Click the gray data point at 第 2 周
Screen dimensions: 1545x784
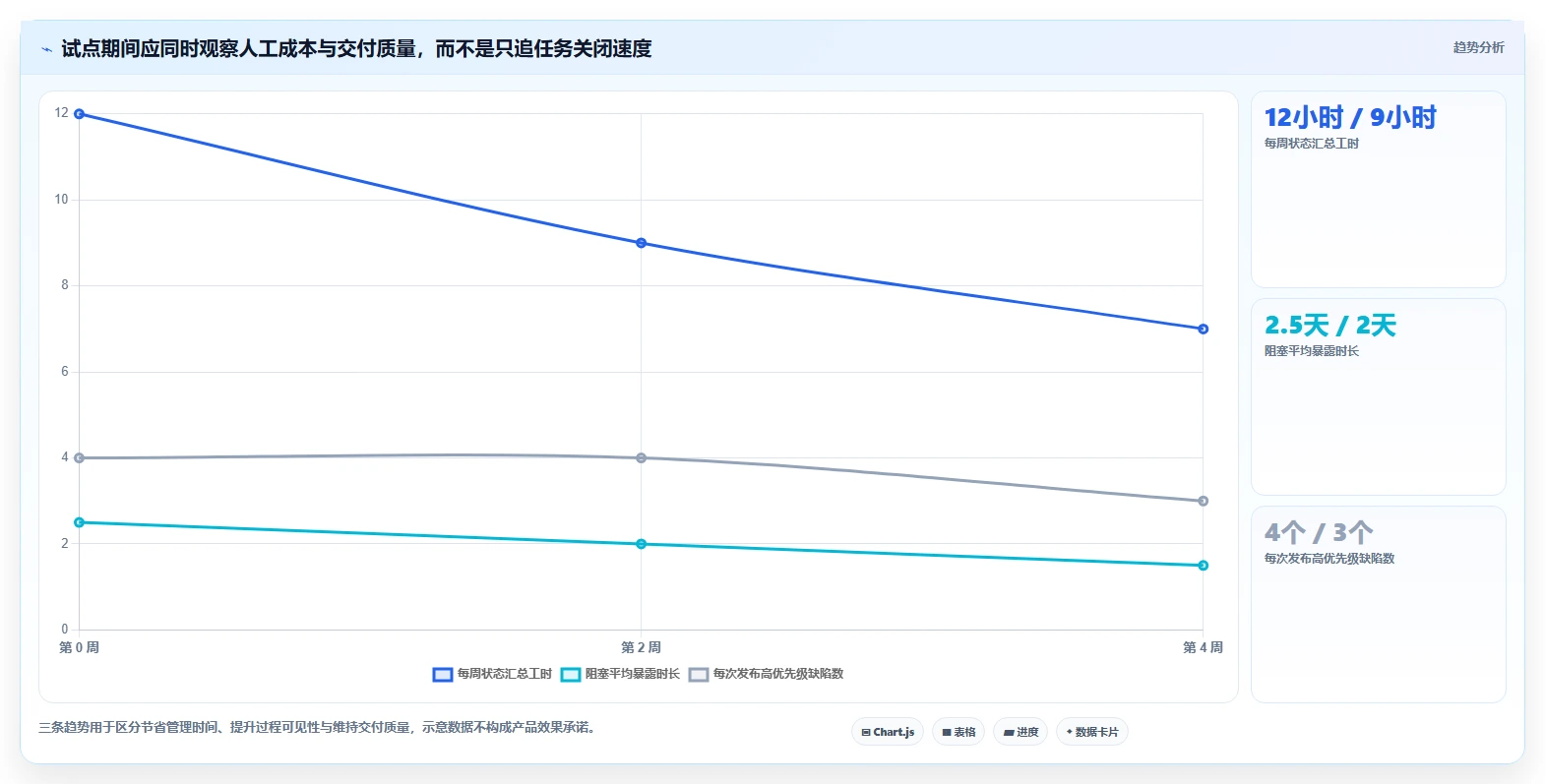(642, 458)
